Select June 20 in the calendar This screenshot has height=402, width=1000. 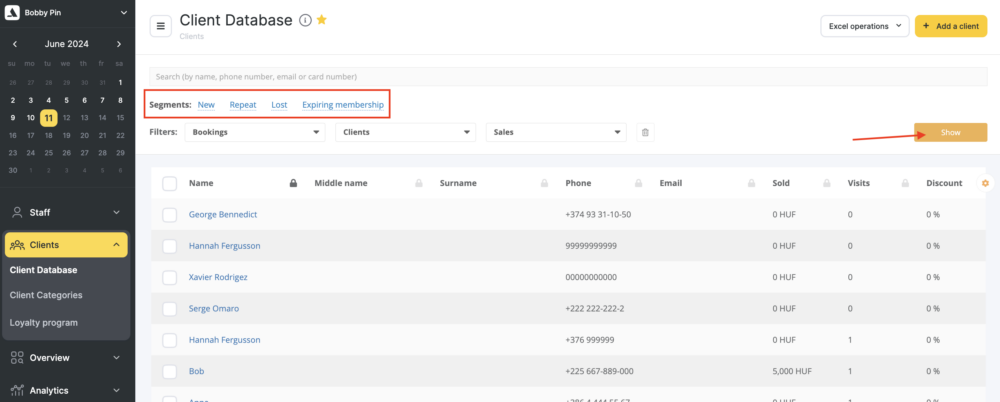point(84,135)
